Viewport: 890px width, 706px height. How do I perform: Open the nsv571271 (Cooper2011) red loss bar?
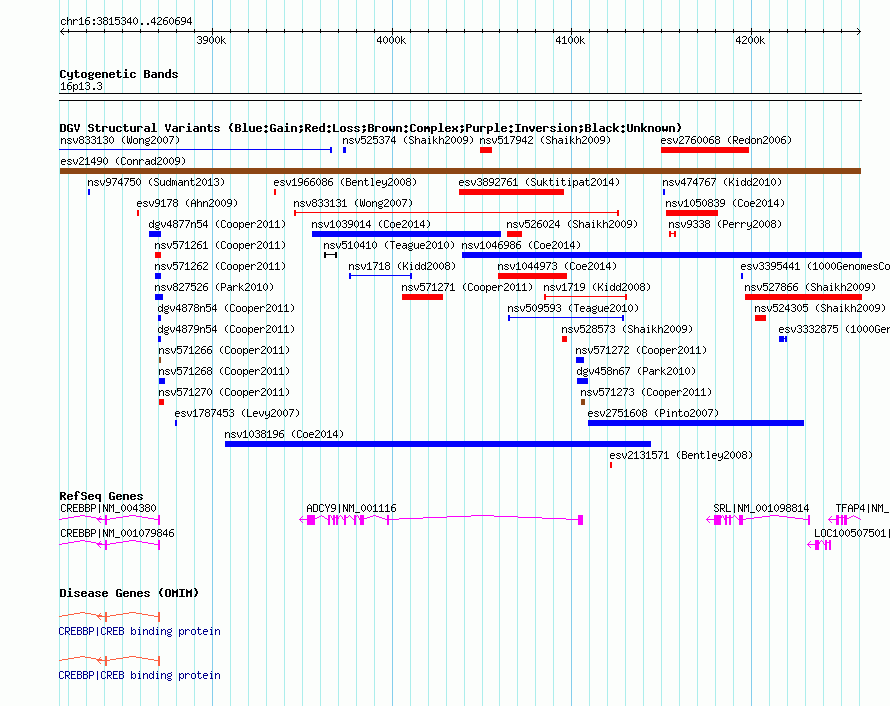coord(422,297)
